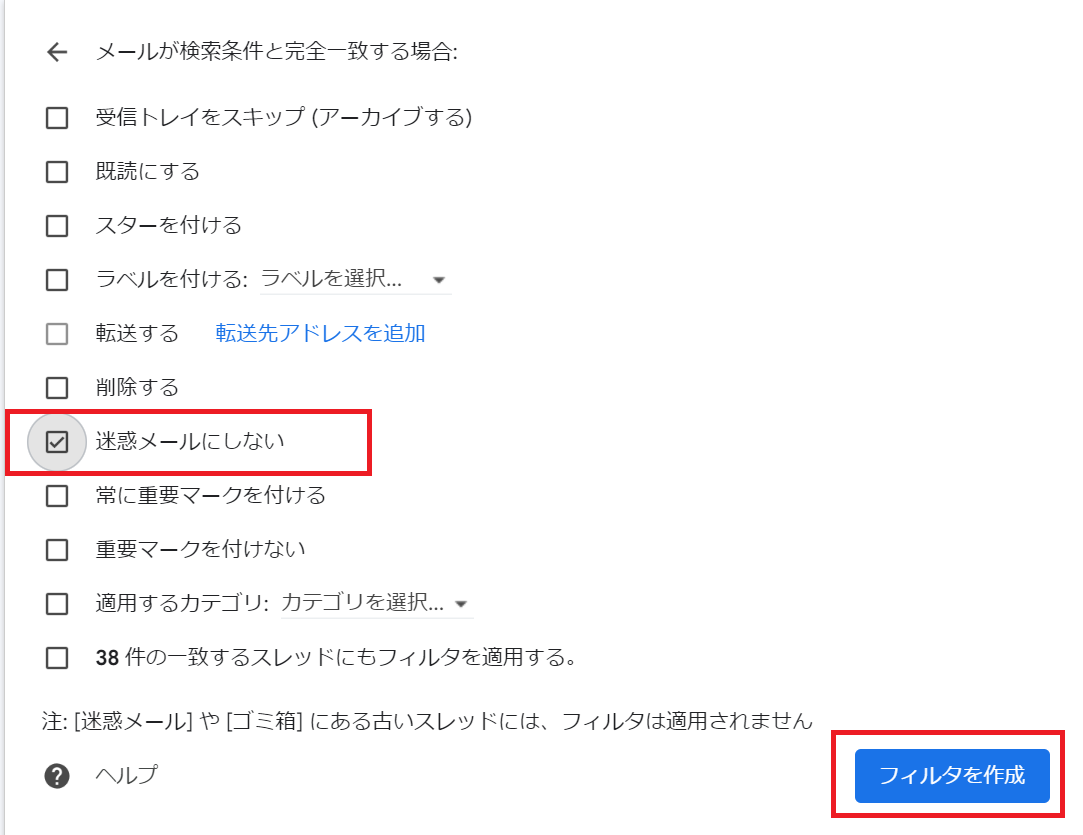Enable 既読にする checkbox
This screenshot has width=1083, height=835.
57,172
